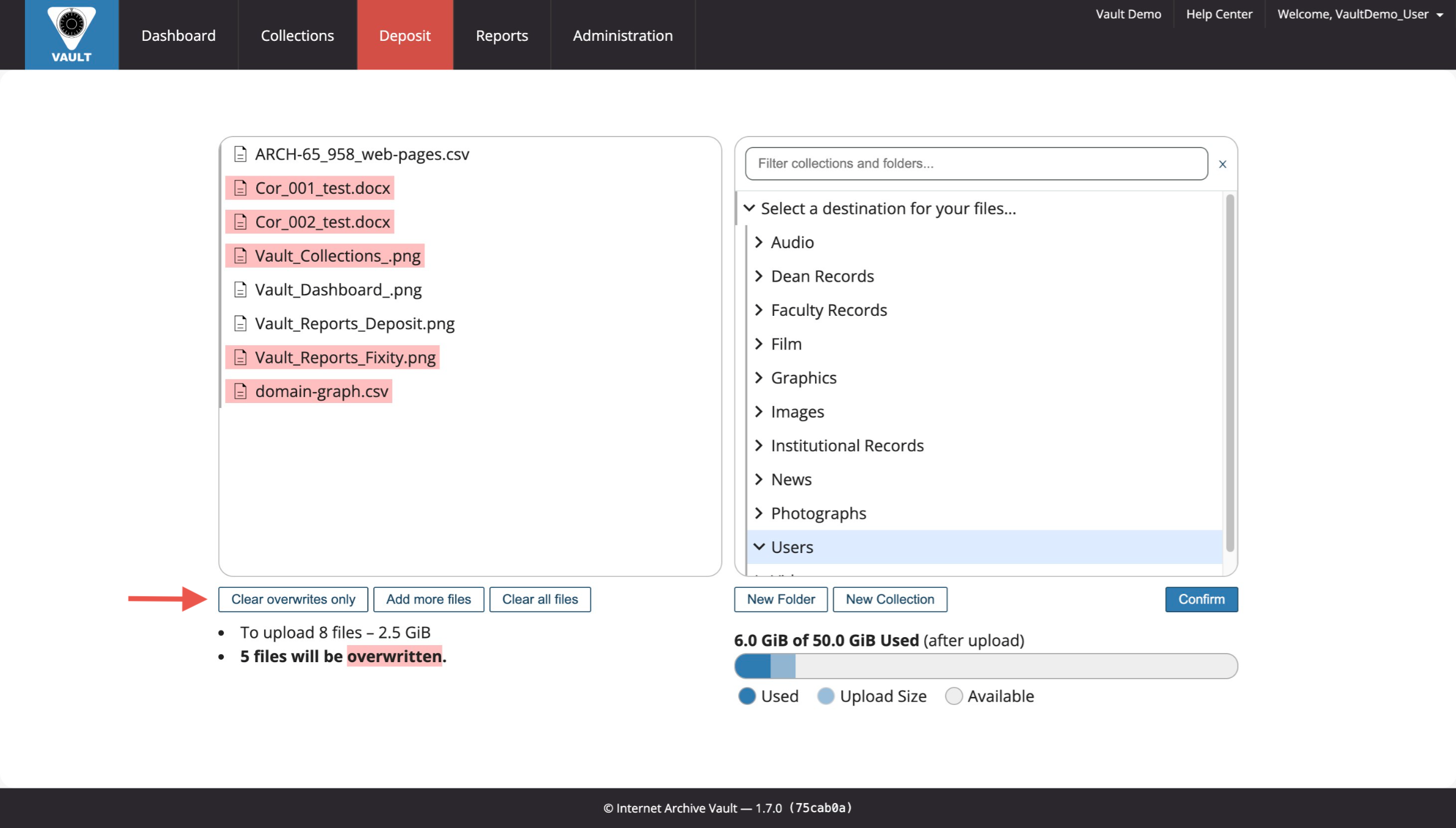
Task: Open the Welcome, VaultDemo_User dropdown
Action: point(1360,14)
